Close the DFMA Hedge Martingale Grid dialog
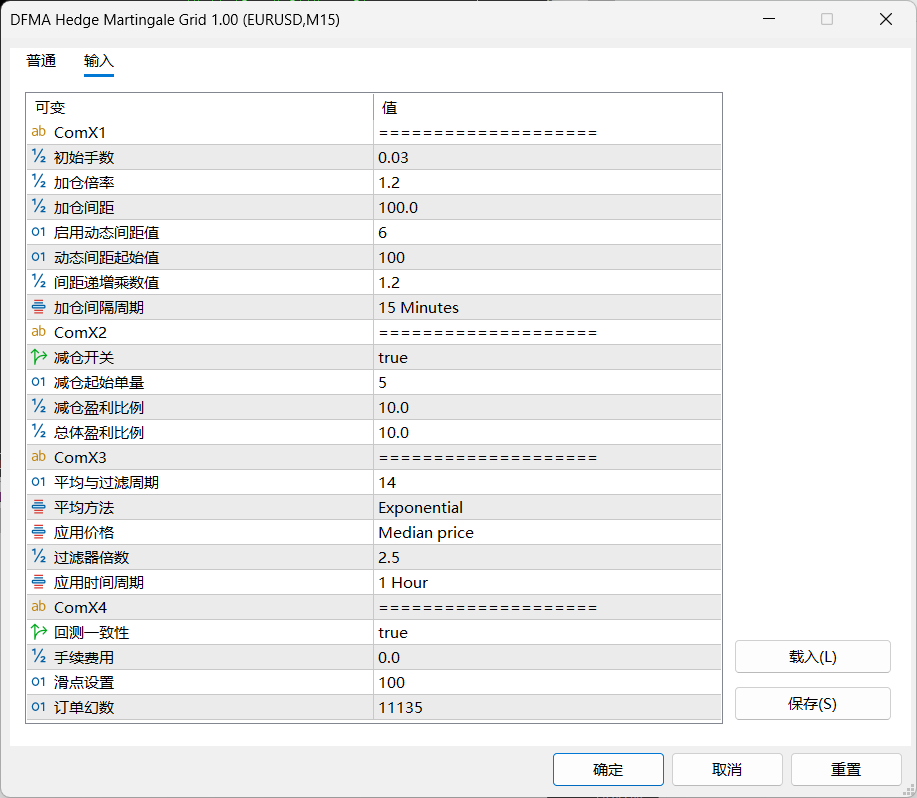 point(886,19)
